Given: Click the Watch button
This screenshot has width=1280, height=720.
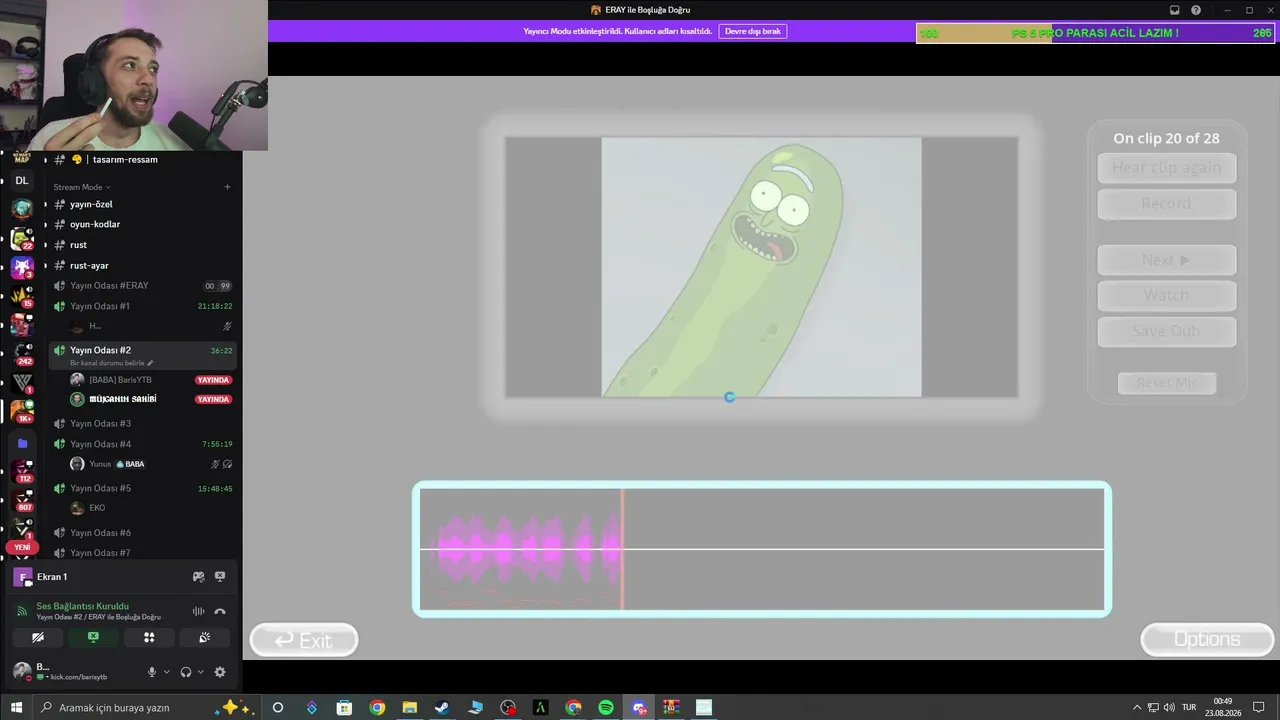Looking at the screenshot, I should [x=1167, y=296].
